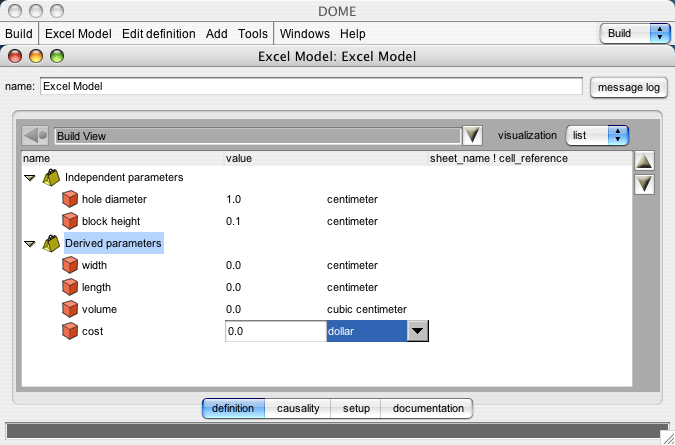Open the dollar unit dropdown arrow
The height and width of the screenshot is (445, 675).
417,331
